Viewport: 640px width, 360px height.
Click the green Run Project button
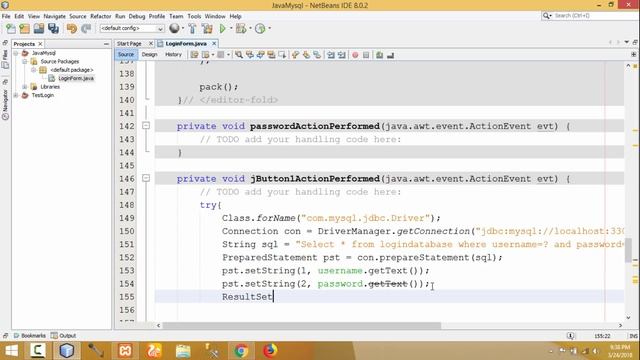(x=222, y=29)
